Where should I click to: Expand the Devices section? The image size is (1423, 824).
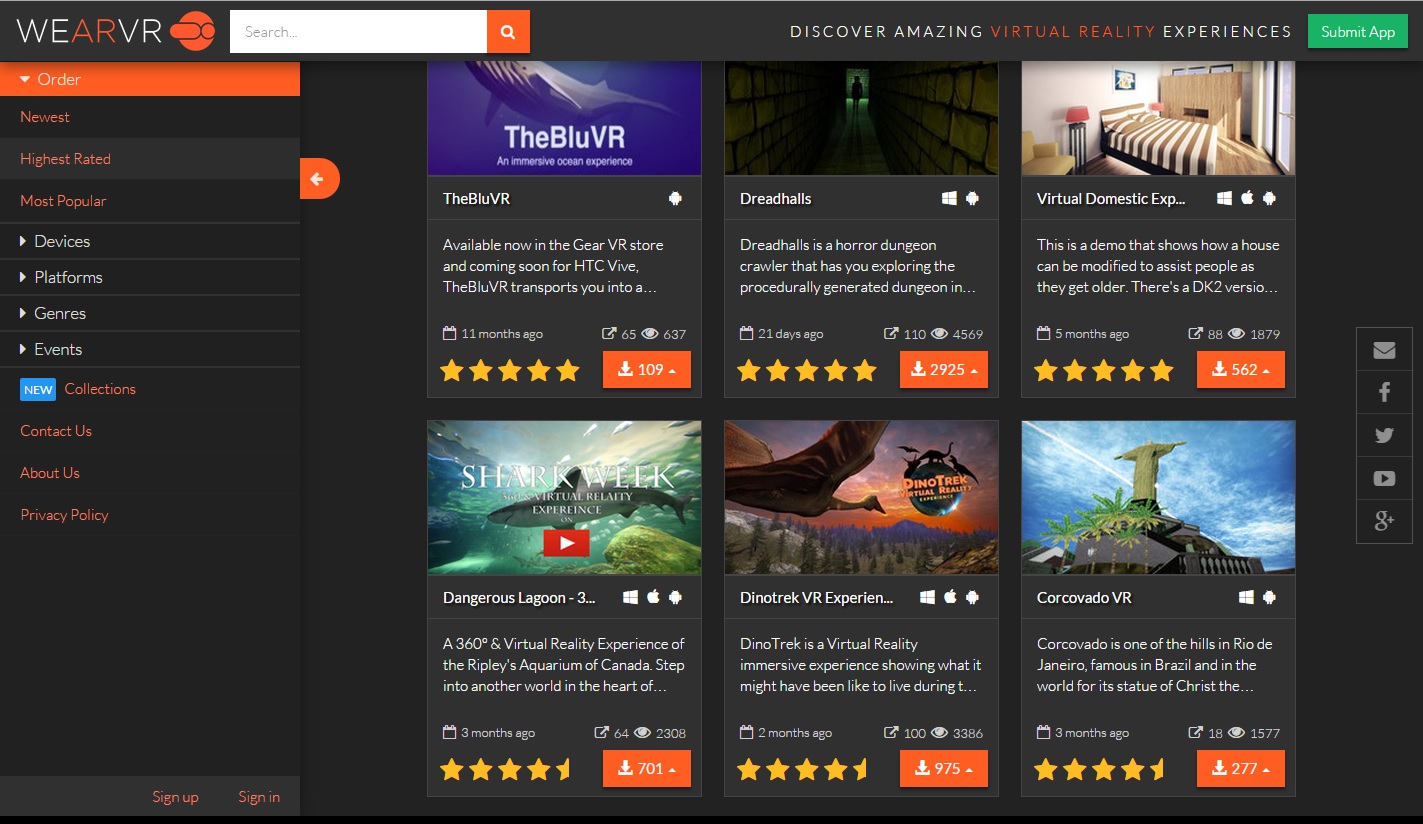tap(150, 241)
